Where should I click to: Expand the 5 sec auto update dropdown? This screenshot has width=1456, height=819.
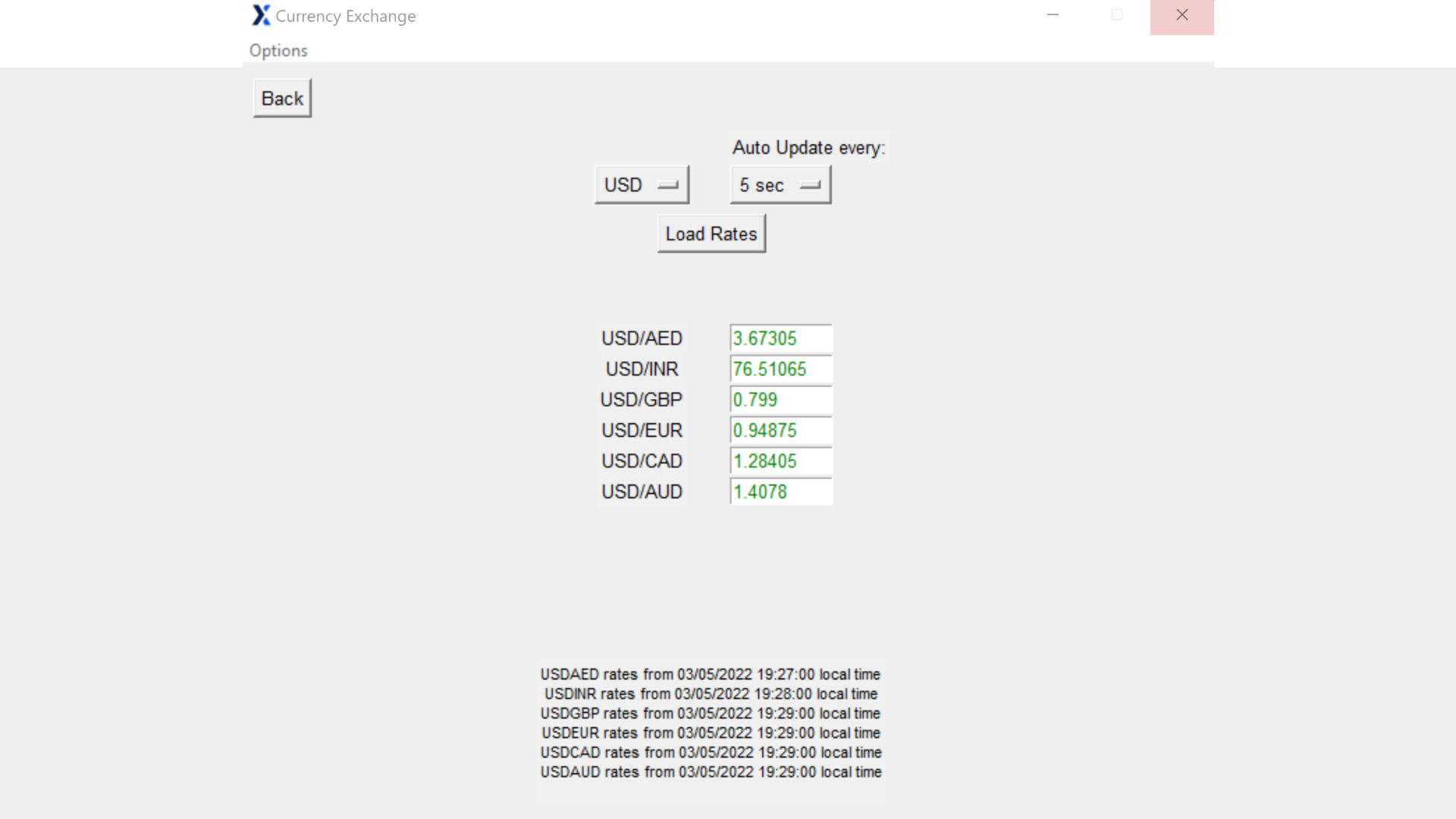pos(780,185)
